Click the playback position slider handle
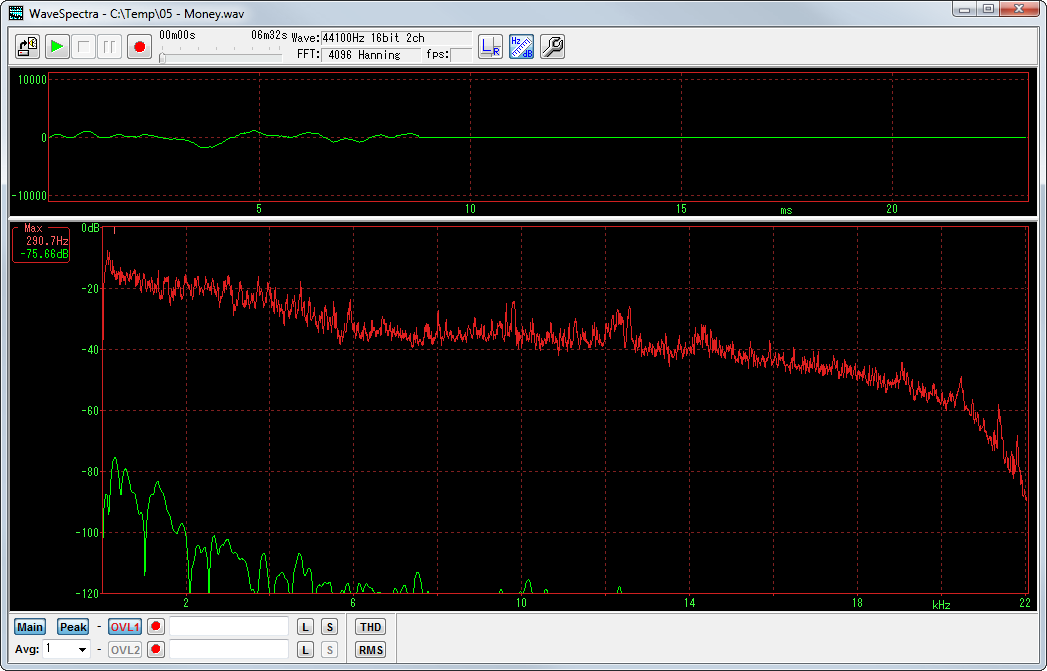 click(x=162, y=58)
